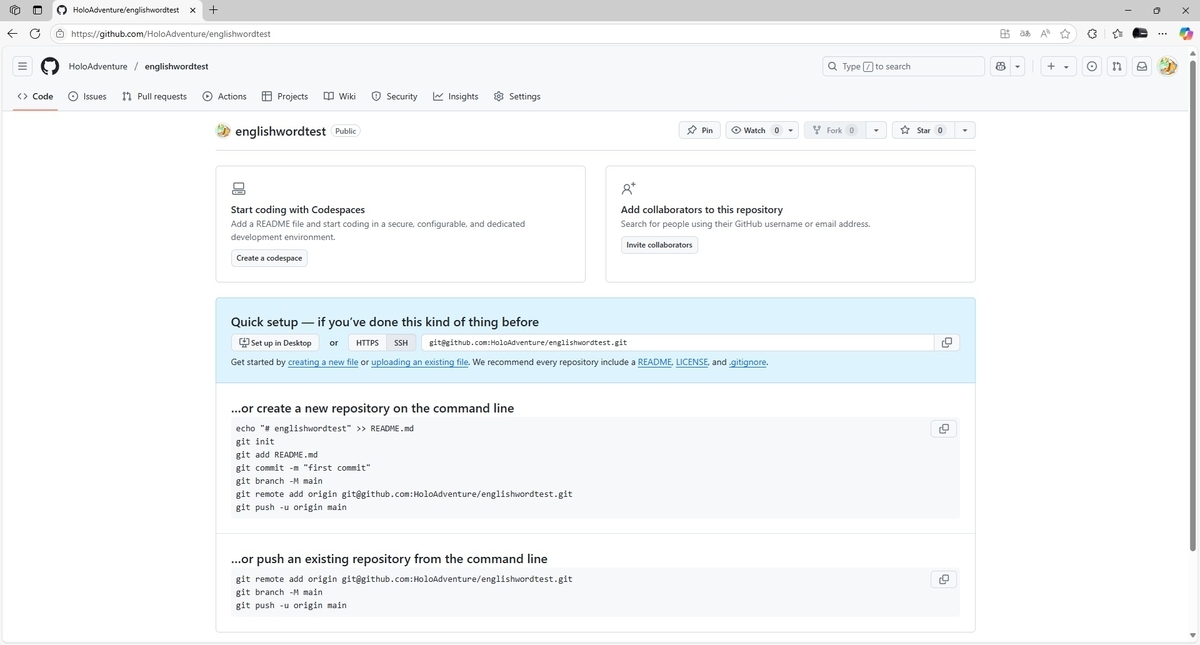Go to the GitHub homepage logo
Image resolution: width=1200 pixels, height=645 pixels.
click(50, 66)
